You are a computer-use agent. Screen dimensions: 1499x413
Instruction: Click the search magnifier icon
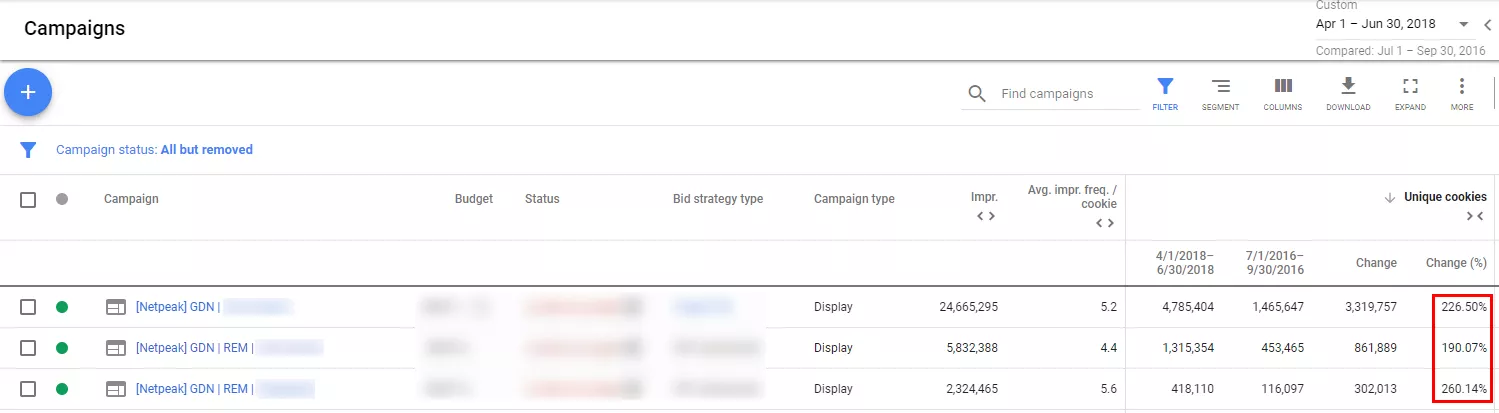point(977,94)
